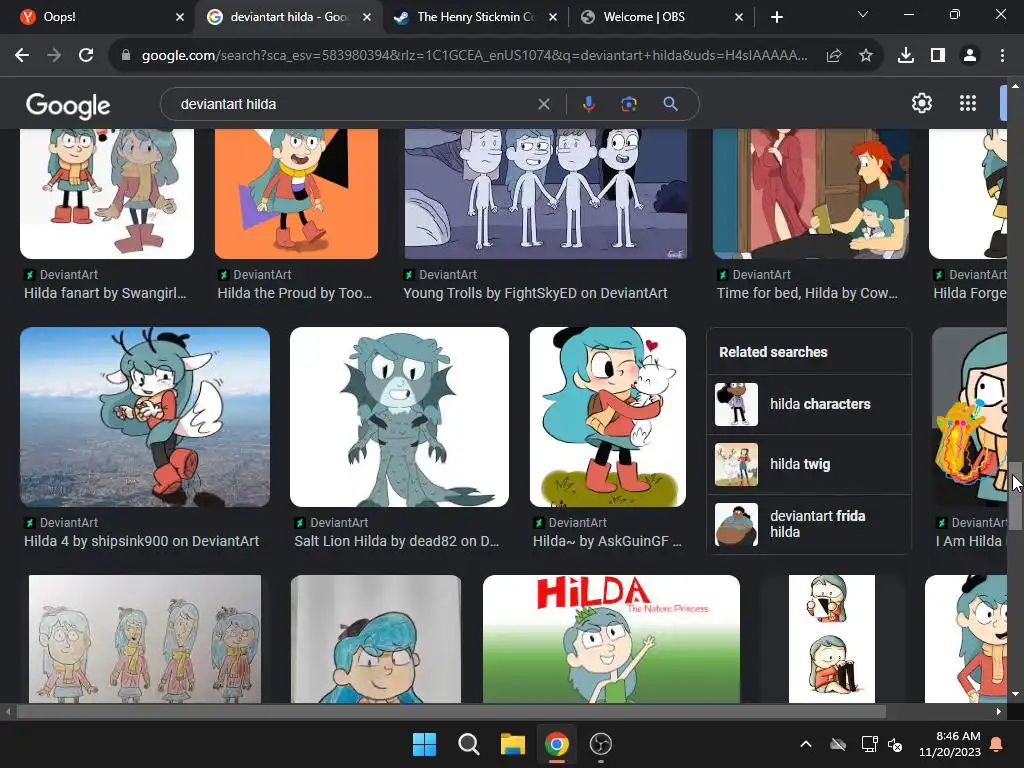Go back to the previous page
The height and width of the screenshot is (768, 1024).
[22, 56]
